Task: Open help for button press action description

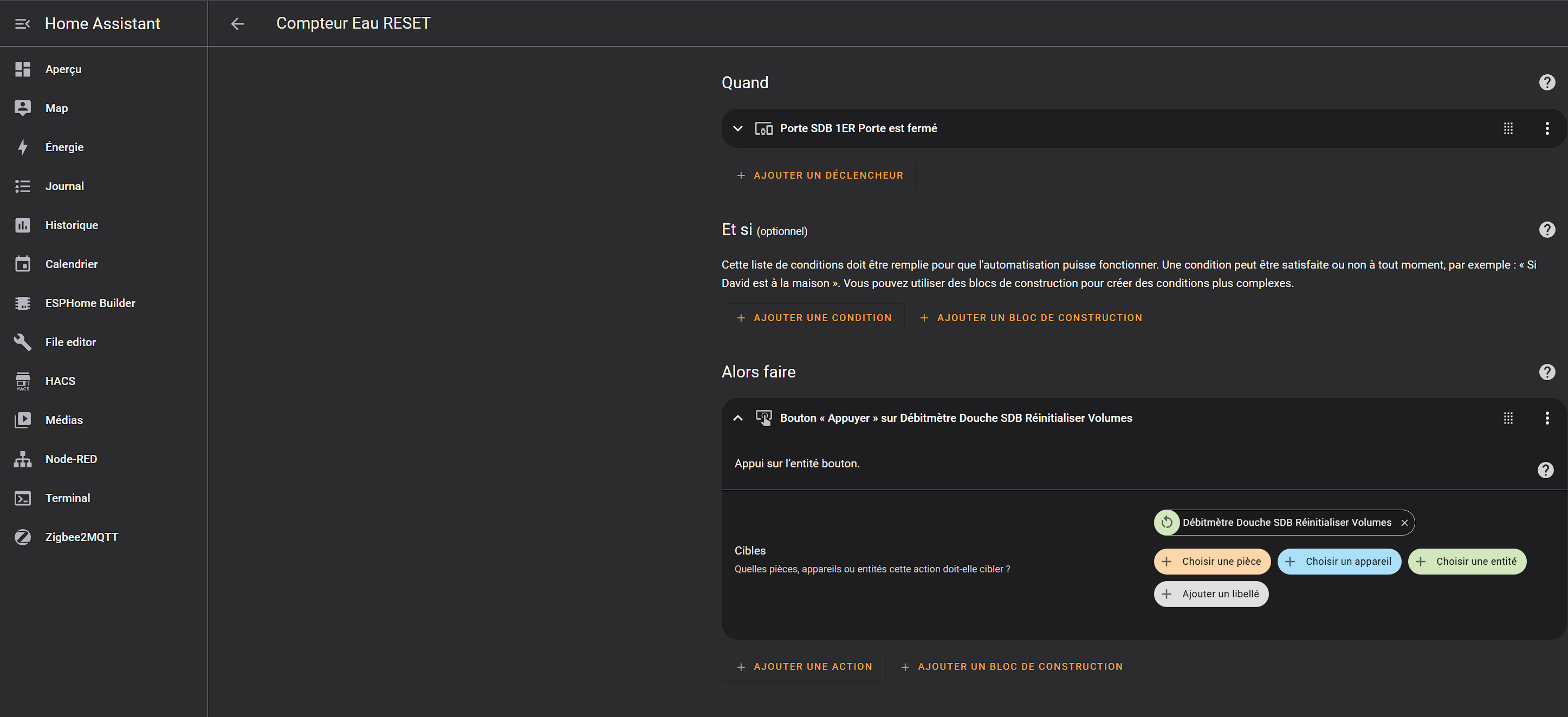Action: (x=1545, y=470)
